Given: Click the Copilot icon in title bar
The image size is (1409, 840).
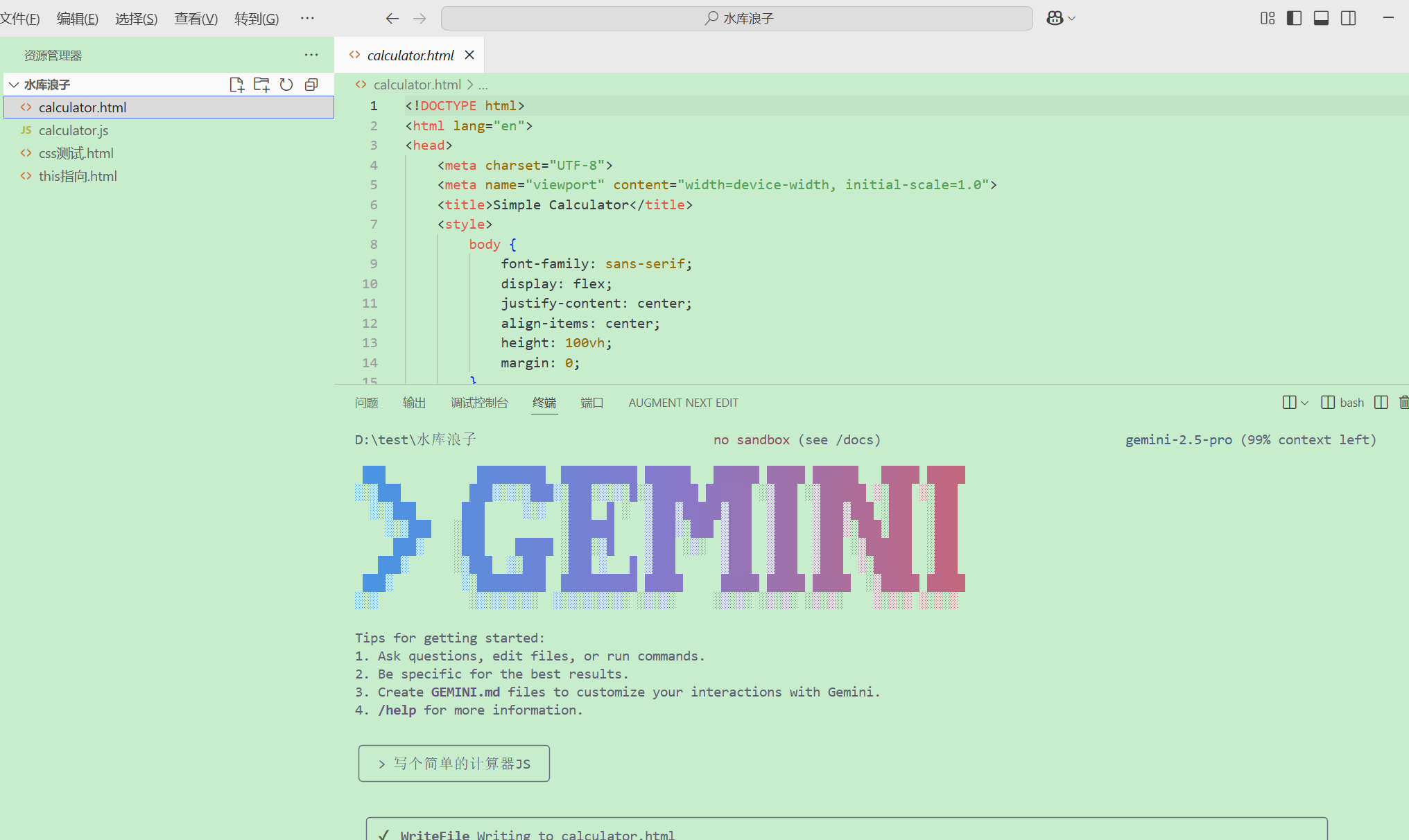Looking at the screenshot, I should tap(1055, 19).
